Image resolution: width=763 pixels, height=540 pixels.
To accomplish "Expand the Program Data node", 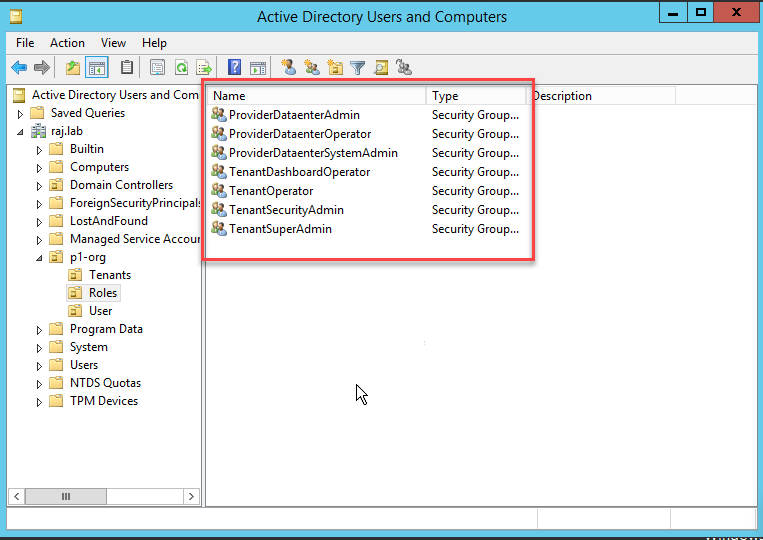I will pyautogui.click(x=39, y=330).
